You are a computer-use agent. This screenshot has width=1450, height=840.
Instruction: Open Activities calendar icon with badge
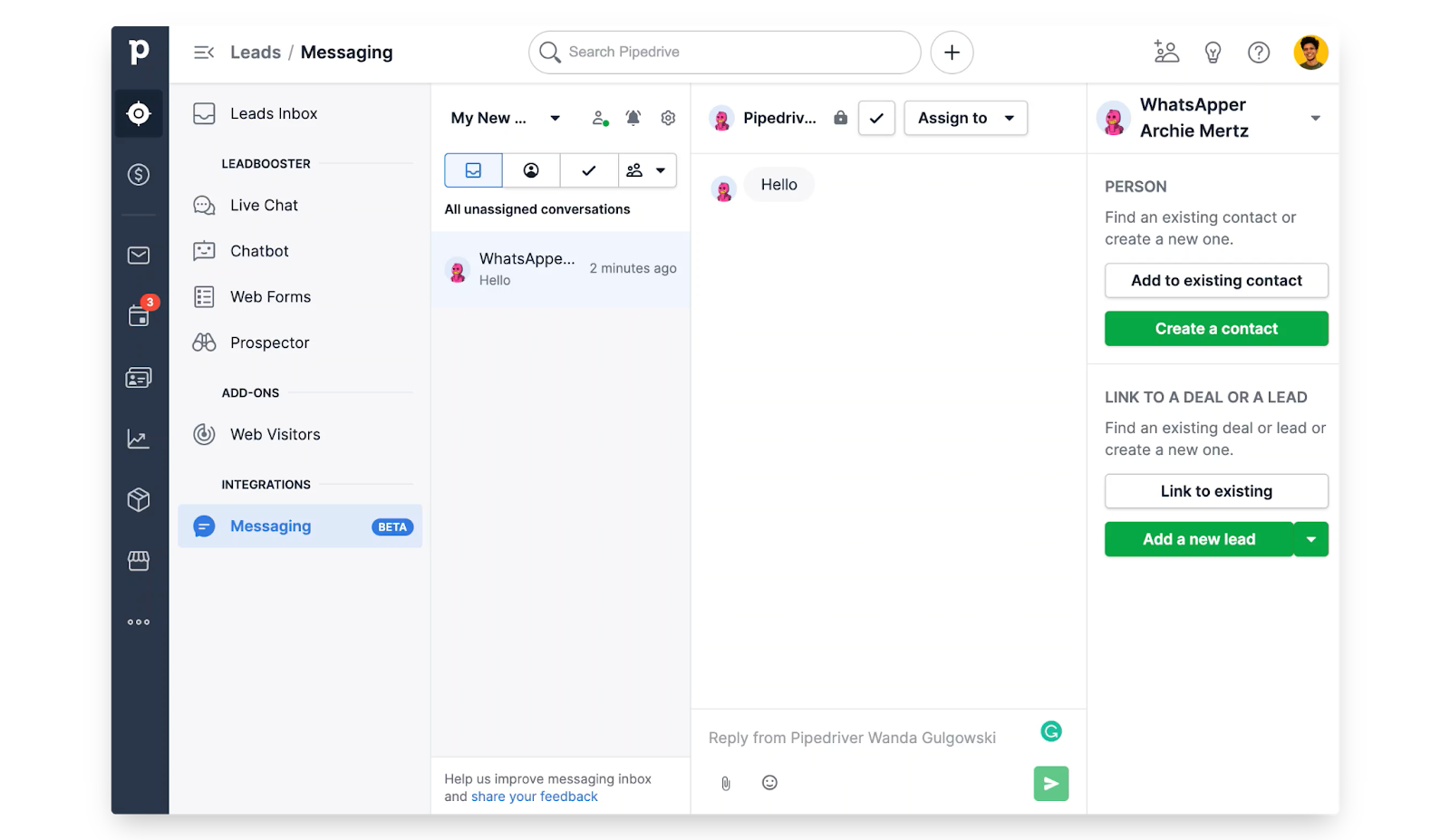(x=139, y=315)
